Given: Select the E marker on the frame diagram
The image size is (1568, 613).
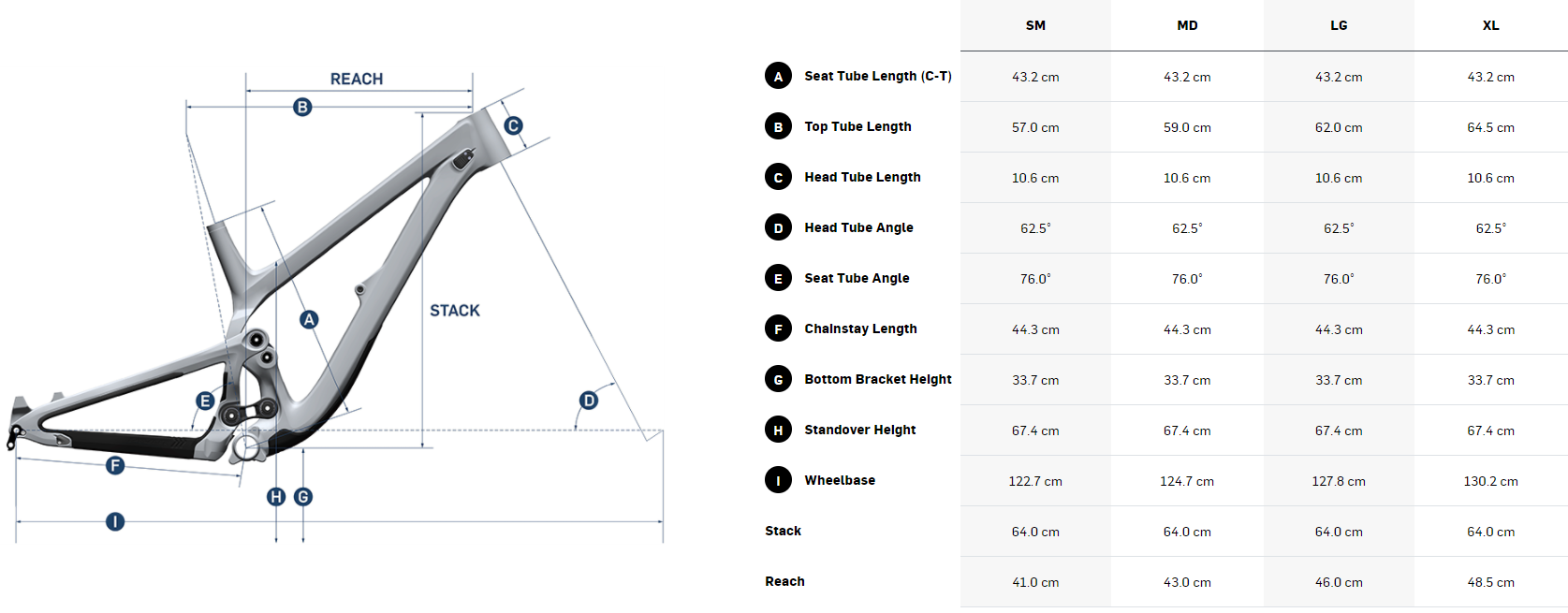Looking at the screenshot, I should [205, 401].
